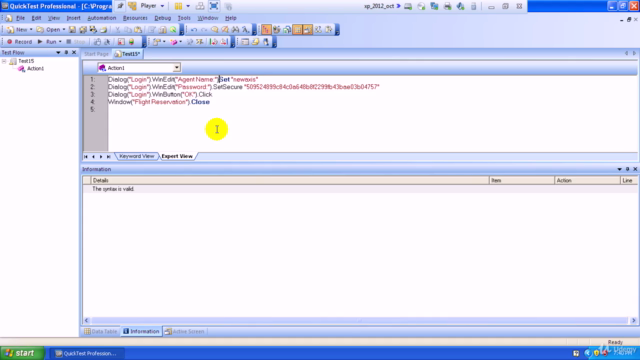Click the Undo arrow icon
This screenshot has height=360, width=640.
pyautogui.click(x=194, y=29)
